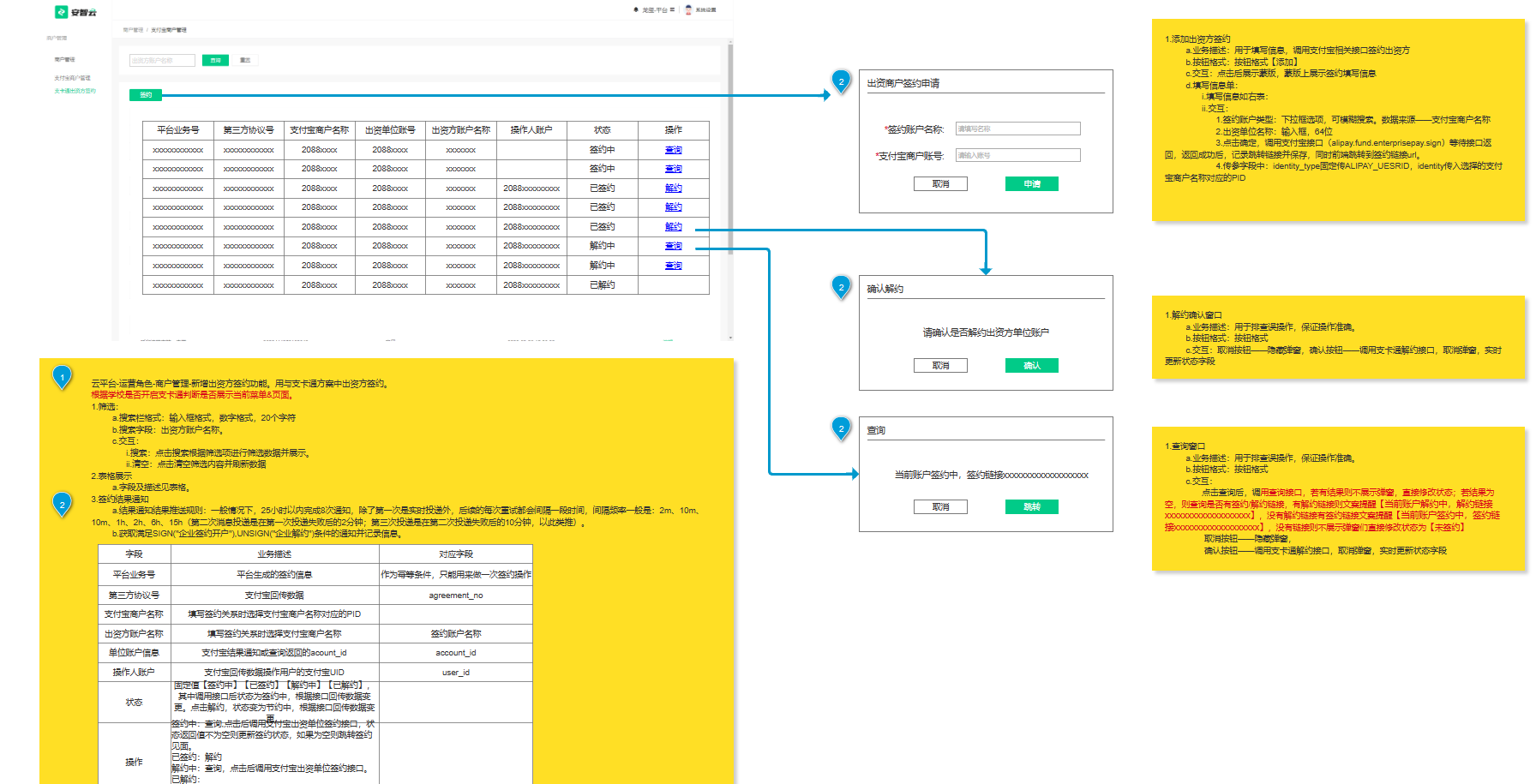Click the 对应字段 header in spec table
This screenshot has height=784, width=1536.
coord(456,554)
